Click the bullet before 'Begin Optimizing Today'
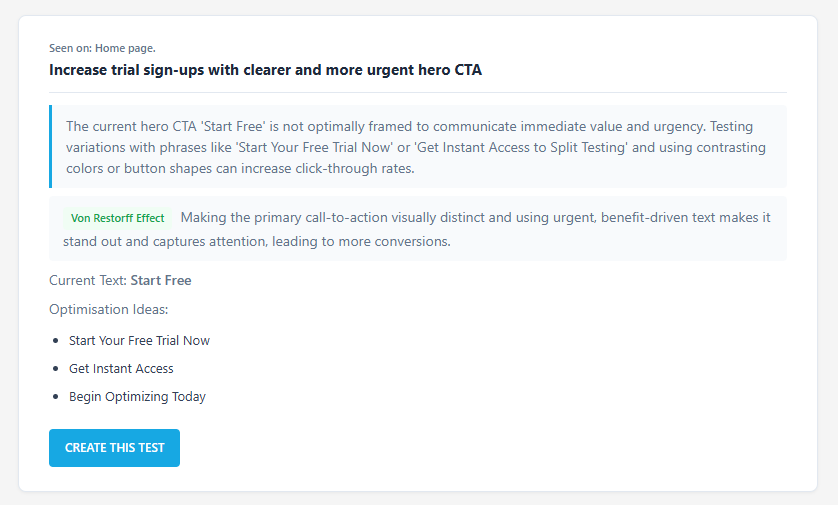Viewport: 838px width, 505px height. pos(56,397)
